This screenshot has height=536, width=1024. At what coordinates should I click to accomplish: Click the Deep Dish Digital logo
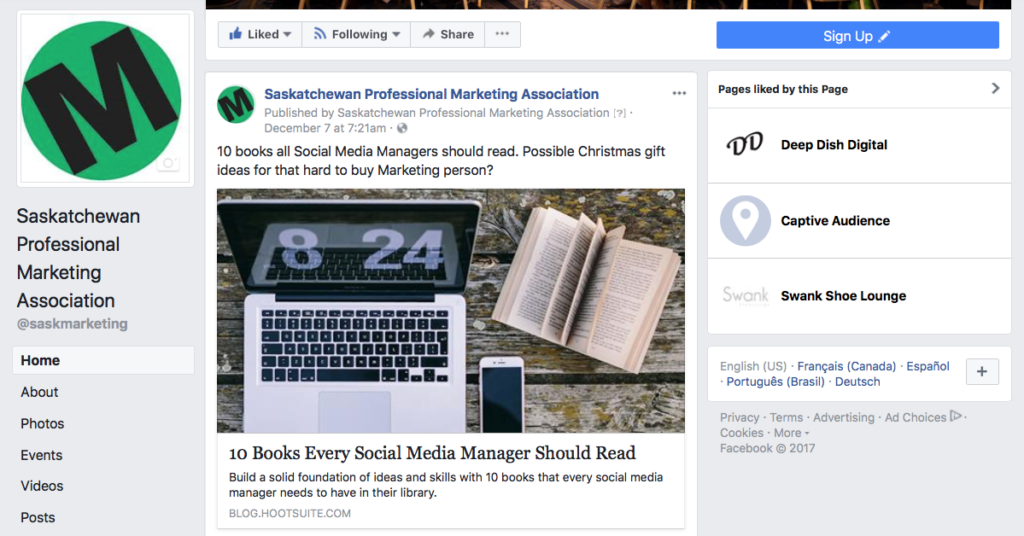(x=745, y=144)
